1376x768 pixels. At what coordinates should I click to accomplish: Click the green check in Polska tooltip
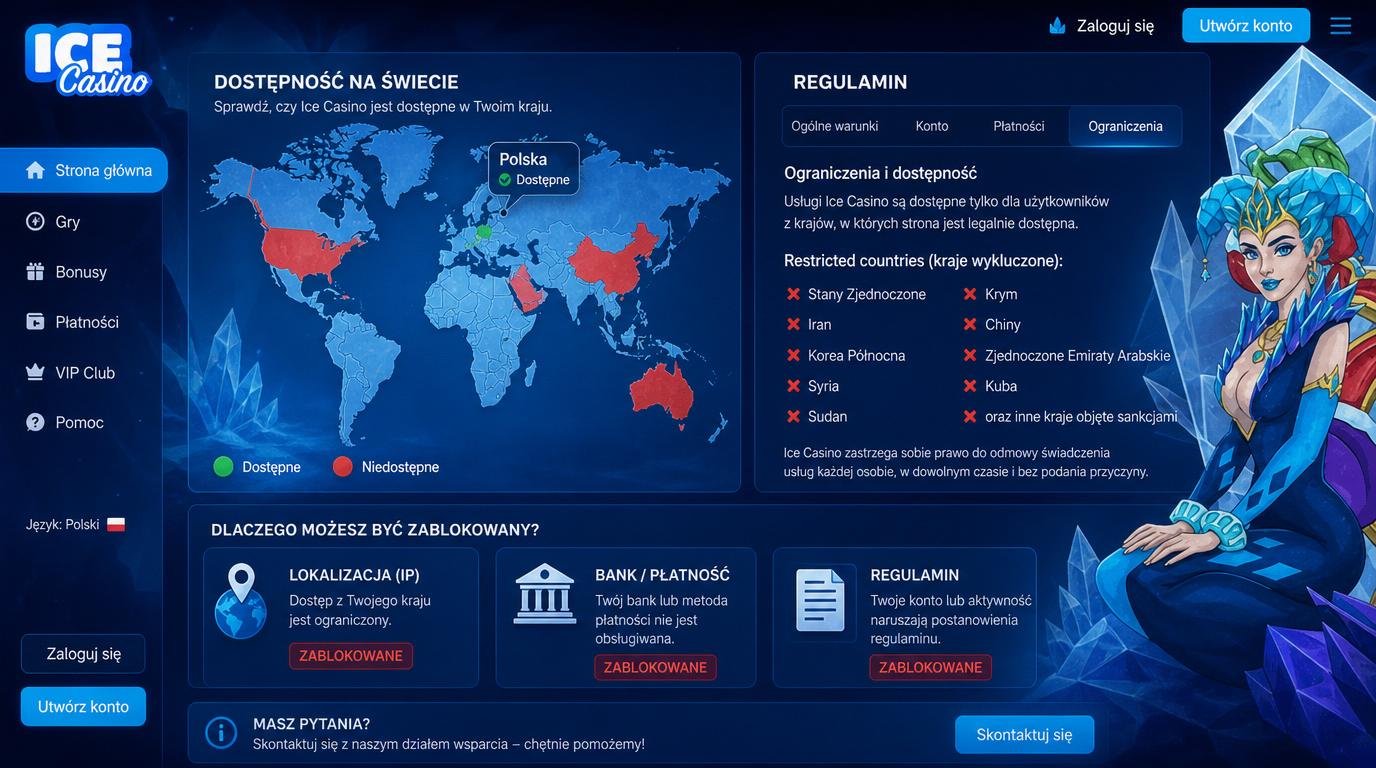(505, 180)
